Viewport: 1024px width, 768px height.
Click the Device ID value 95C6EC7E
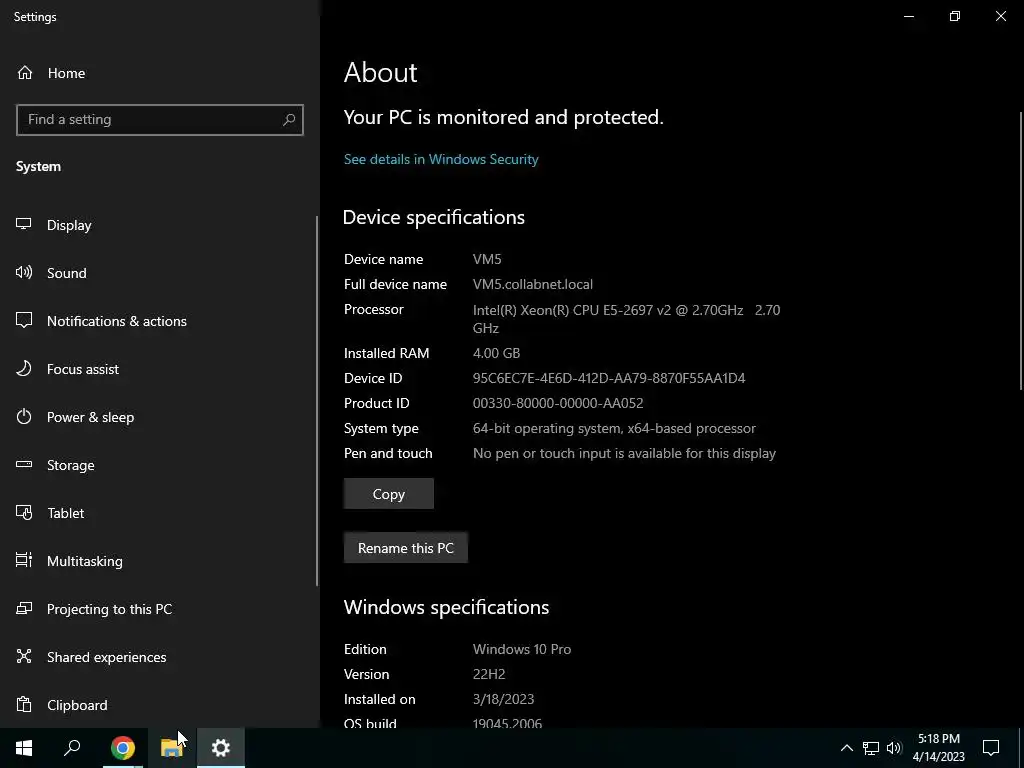click(609, 378)
